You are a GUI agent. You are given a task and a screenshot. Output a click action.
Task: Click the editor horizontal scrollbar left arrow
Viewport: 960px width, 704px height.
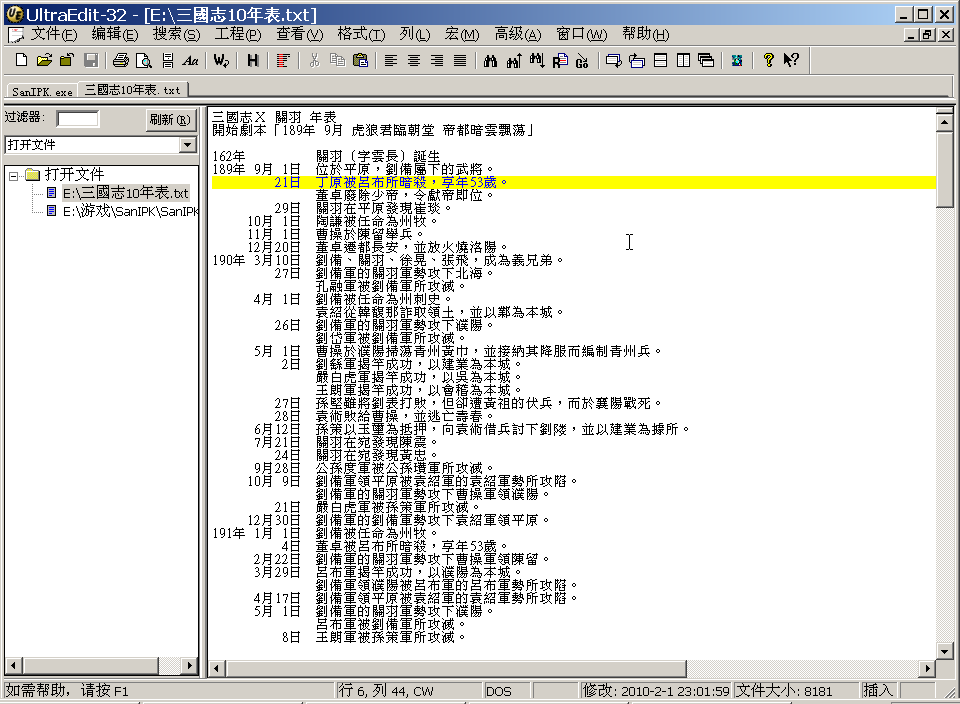point(216,668)
